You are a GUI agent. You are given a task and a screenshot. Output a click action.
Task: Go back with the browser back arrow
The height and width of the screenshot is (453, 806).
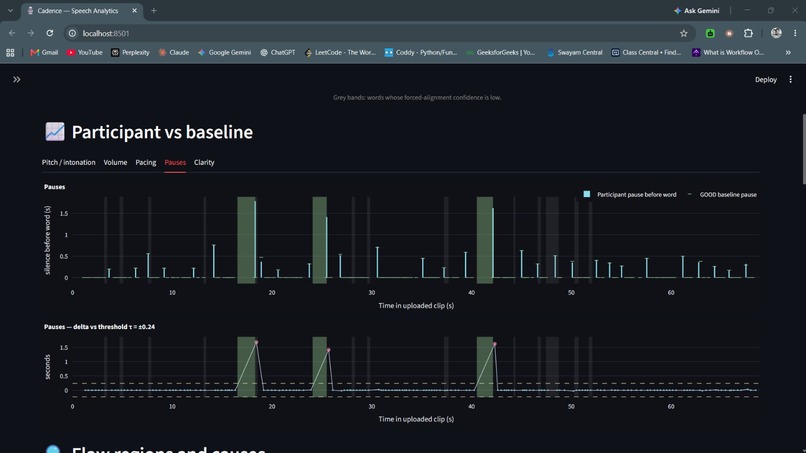[12, 33]
